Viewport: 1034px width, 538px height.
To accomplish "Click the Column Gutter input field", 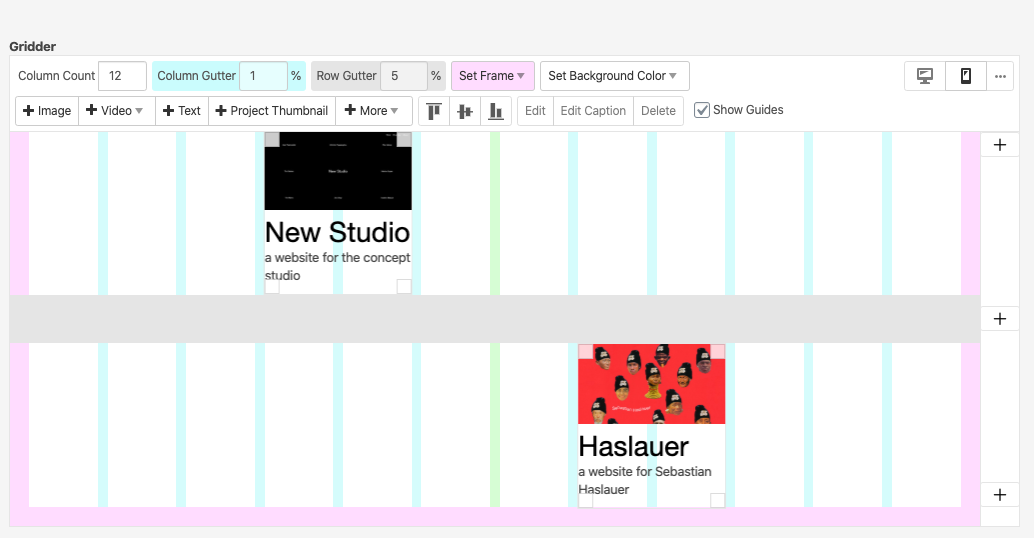I will click(x=263, y=76).
